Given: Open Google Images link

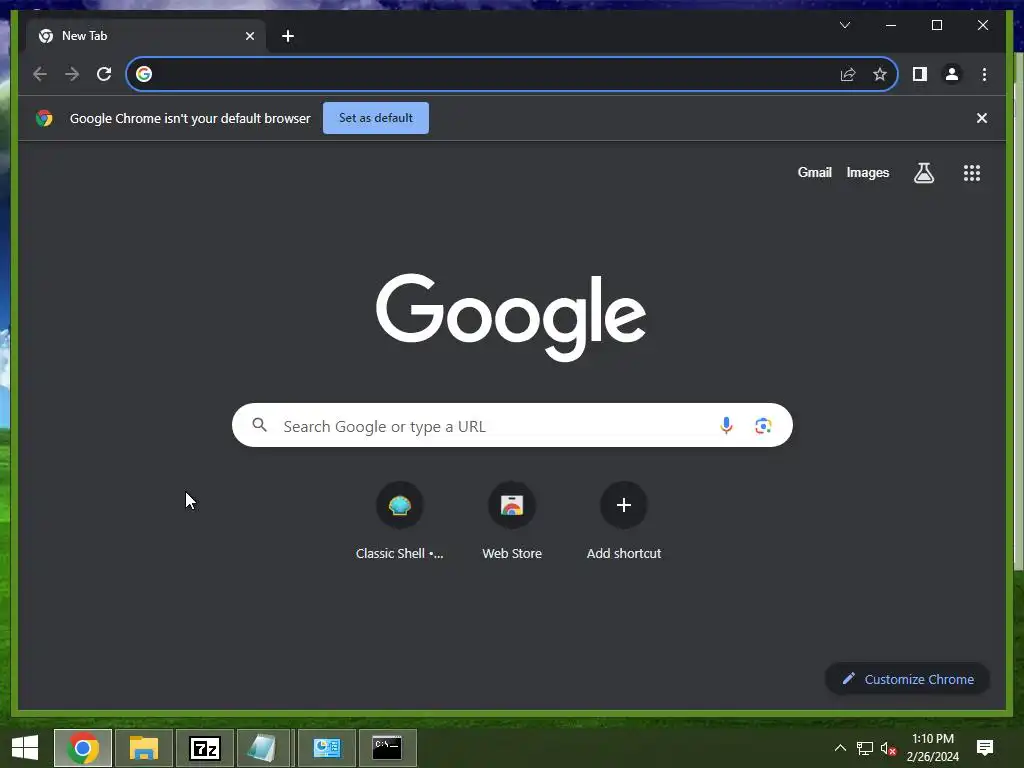Looking at the screenshot, I should (867, 172).
